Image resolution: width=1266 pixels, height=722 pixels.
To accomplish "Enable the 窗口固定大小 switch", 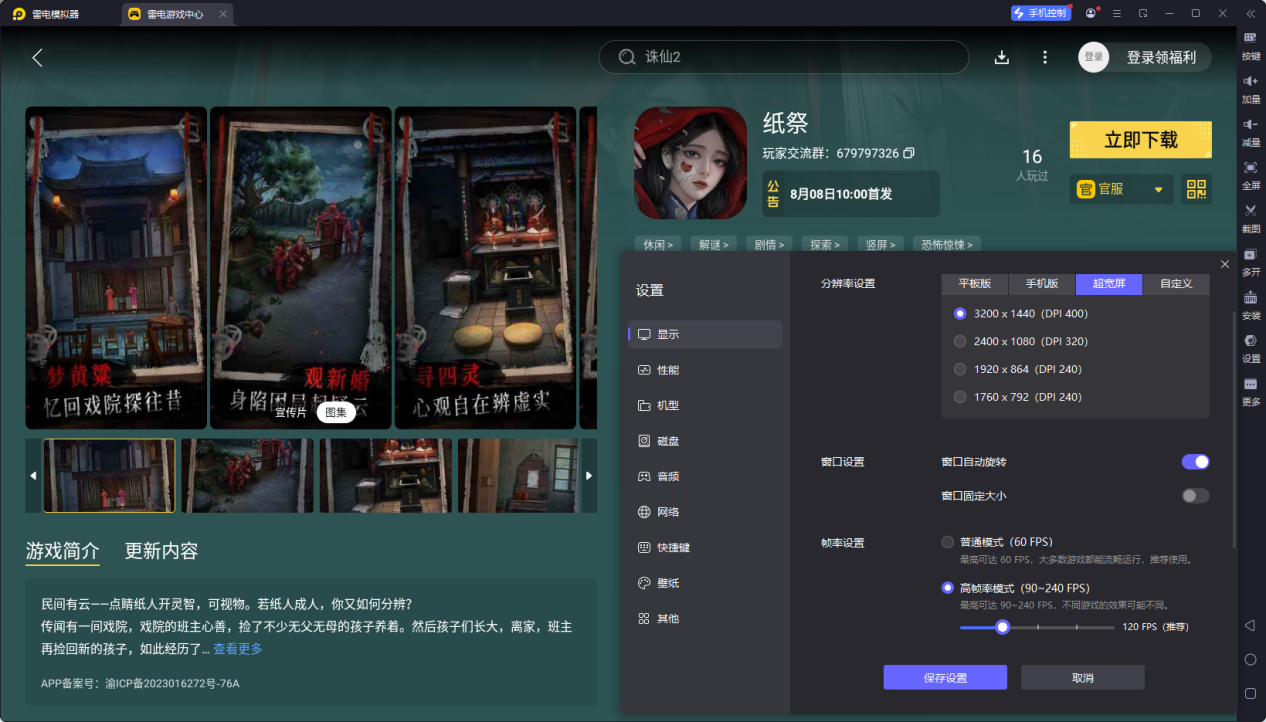I will (1195, 496).
